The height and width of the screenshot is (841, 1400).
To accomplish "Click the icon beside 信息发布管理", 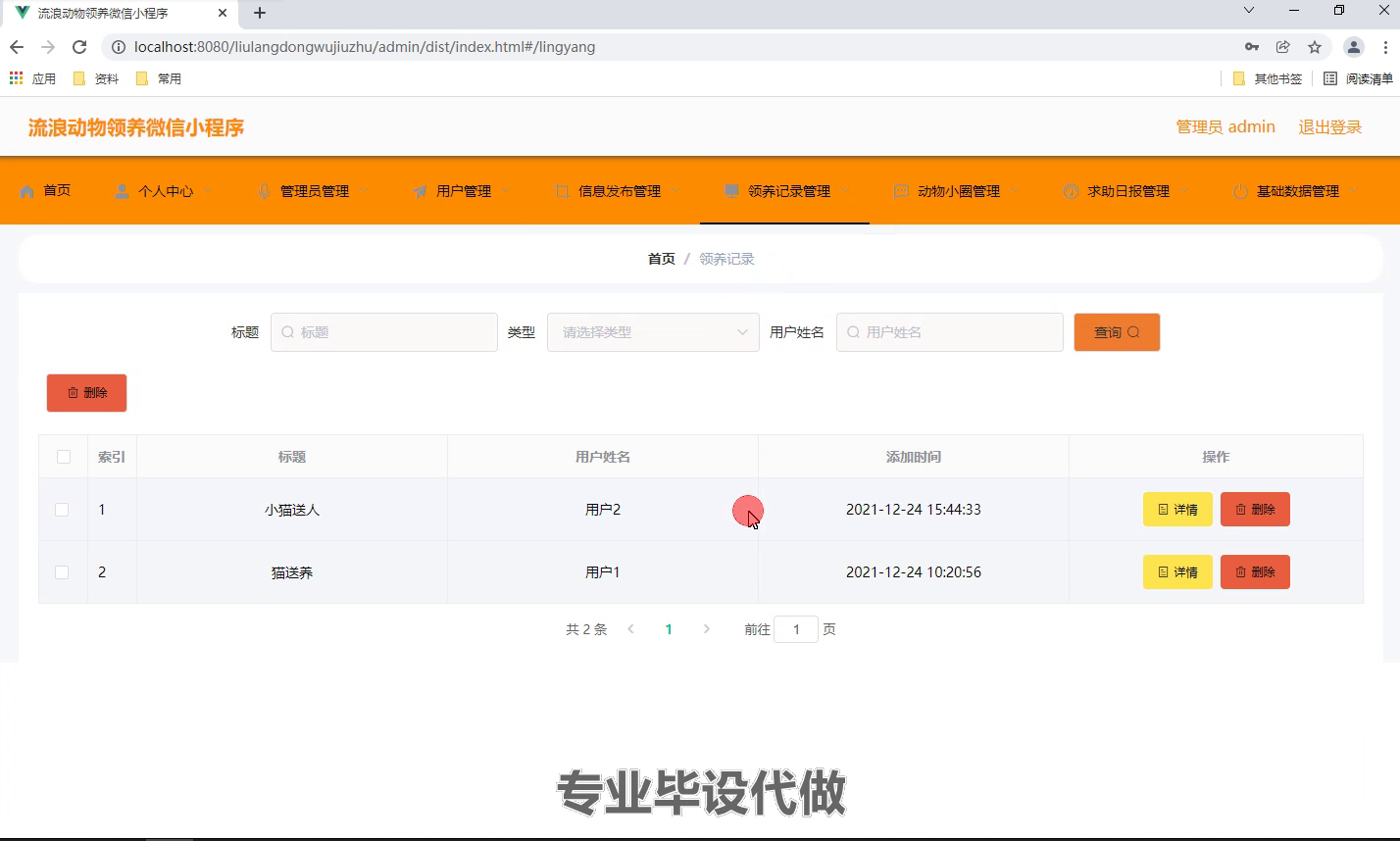I will click(x=562, y=191).
